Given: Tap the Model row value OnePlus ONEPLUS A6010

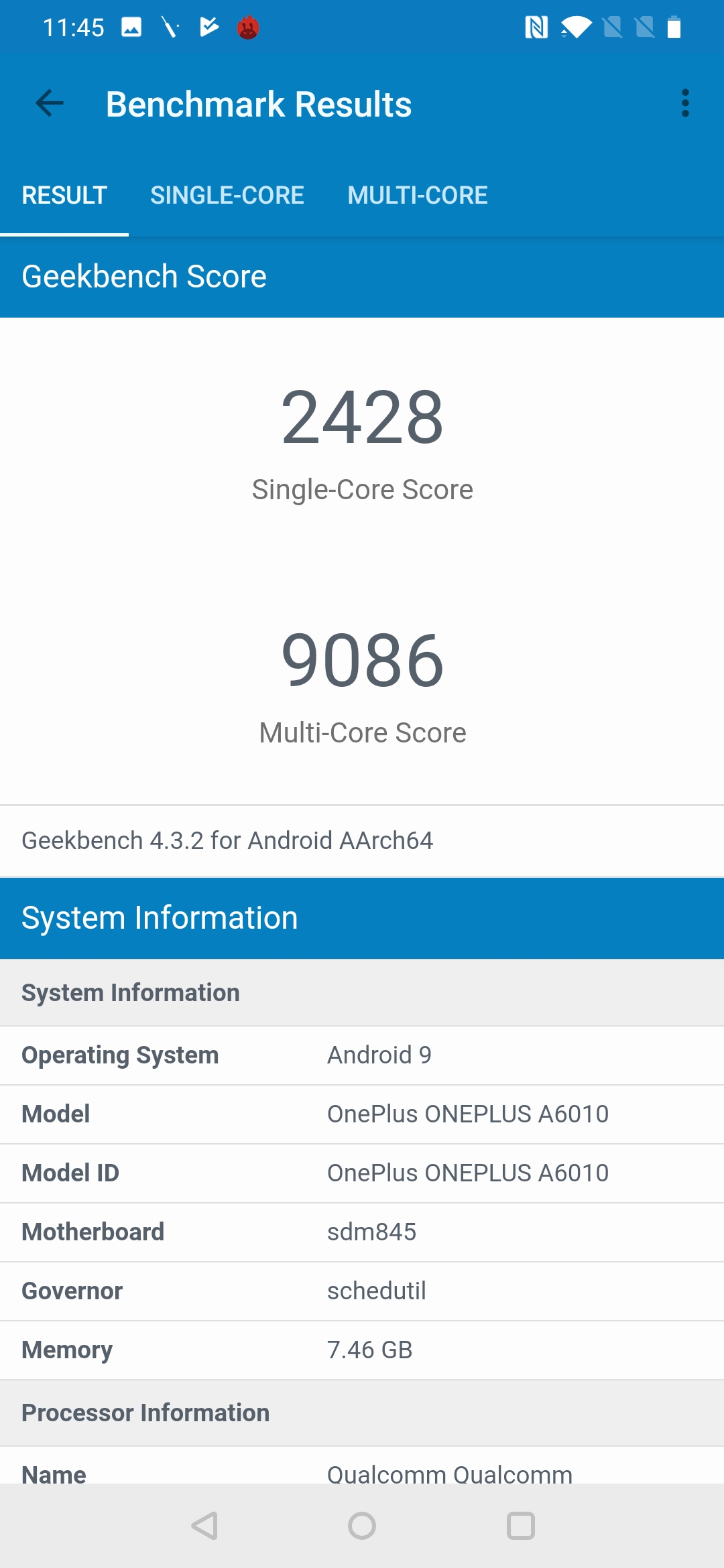Looking at the screenshot, I should 468,1114.
